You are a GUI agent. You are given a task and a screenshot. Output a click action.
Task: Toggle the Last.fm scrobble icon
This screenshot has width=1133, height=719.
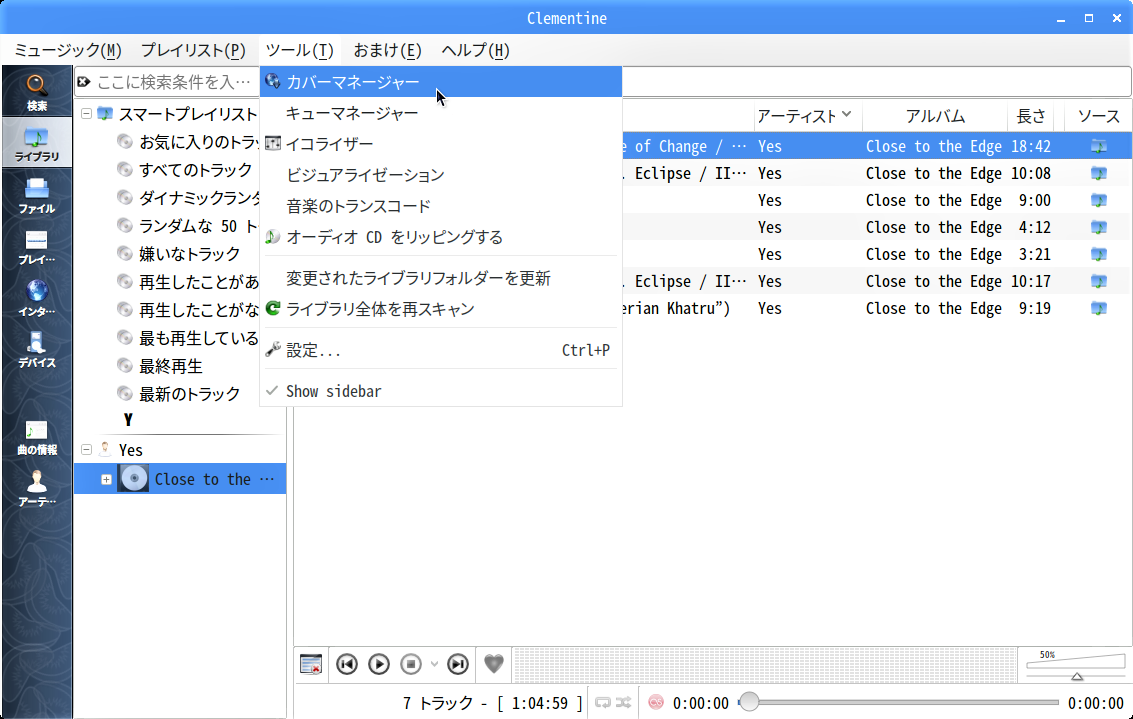[x=656, y=702]
